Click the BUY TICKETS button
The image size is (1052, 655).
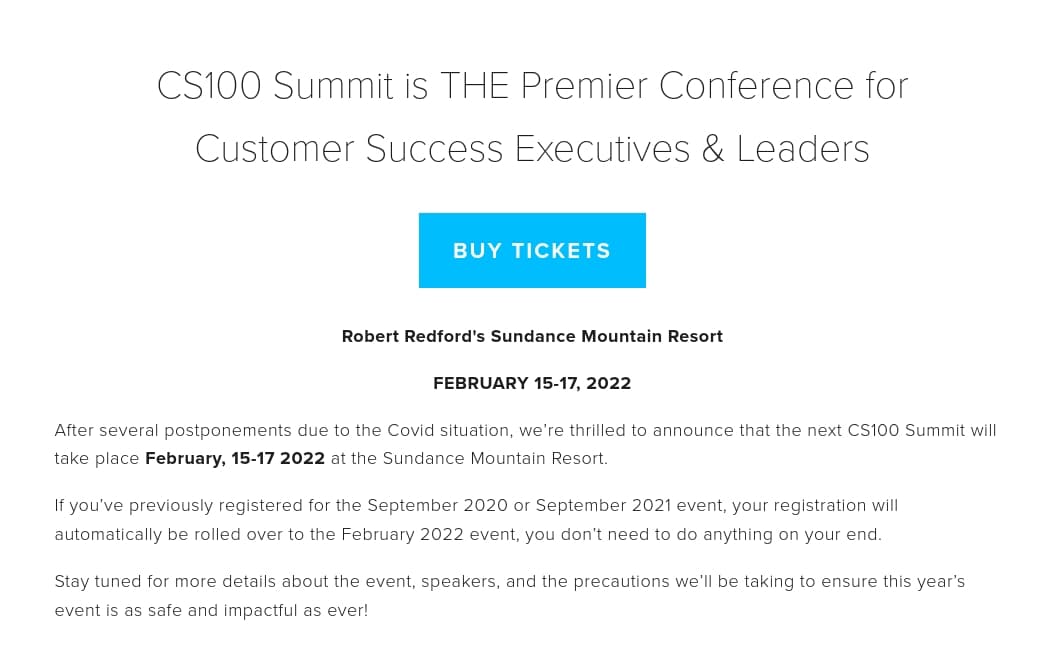coord(532,250)
